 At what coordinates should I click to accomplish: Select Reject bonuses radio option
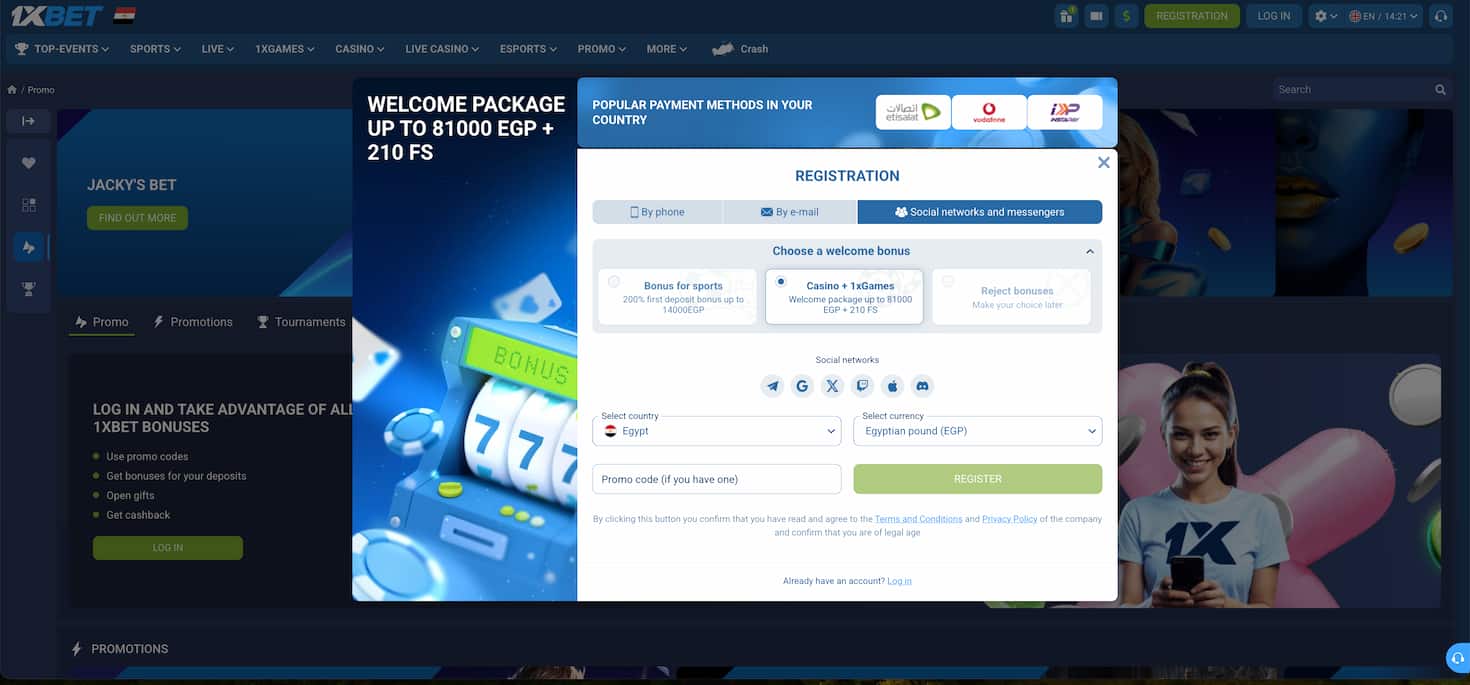(1011, 296)
